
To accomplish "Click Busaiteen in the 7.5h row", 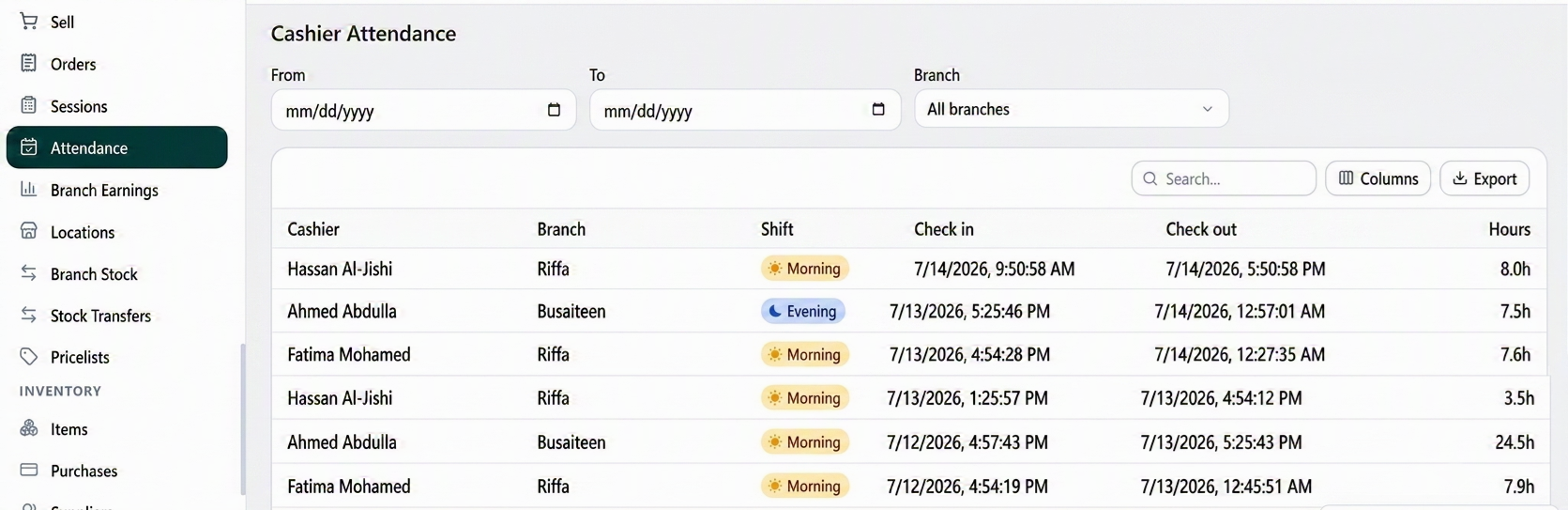I will (571, 311).
